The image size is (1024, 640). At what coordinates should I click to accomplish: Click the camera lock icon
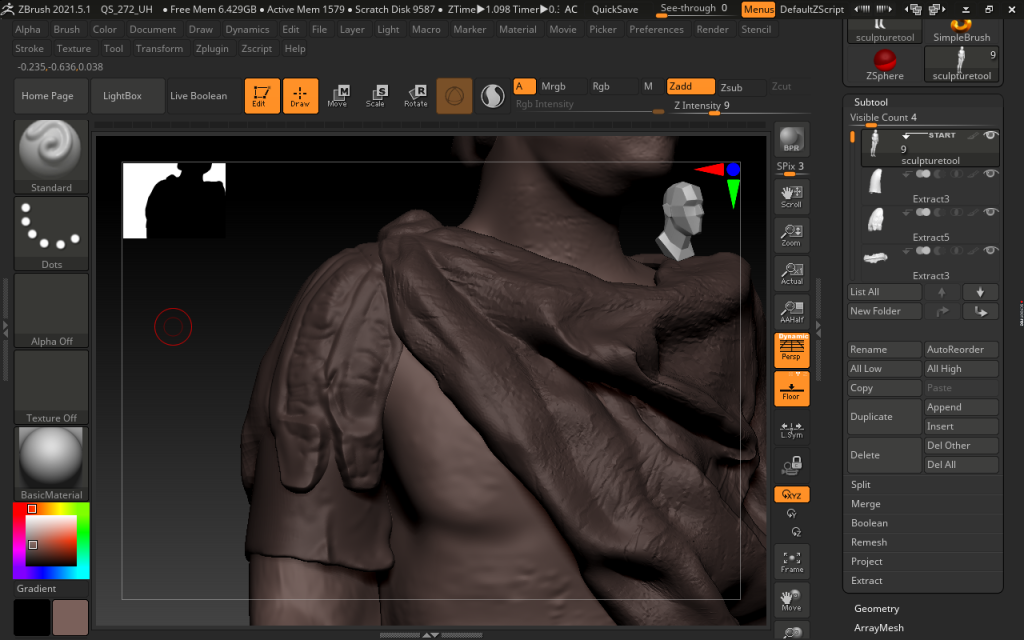tap(792, 465)
